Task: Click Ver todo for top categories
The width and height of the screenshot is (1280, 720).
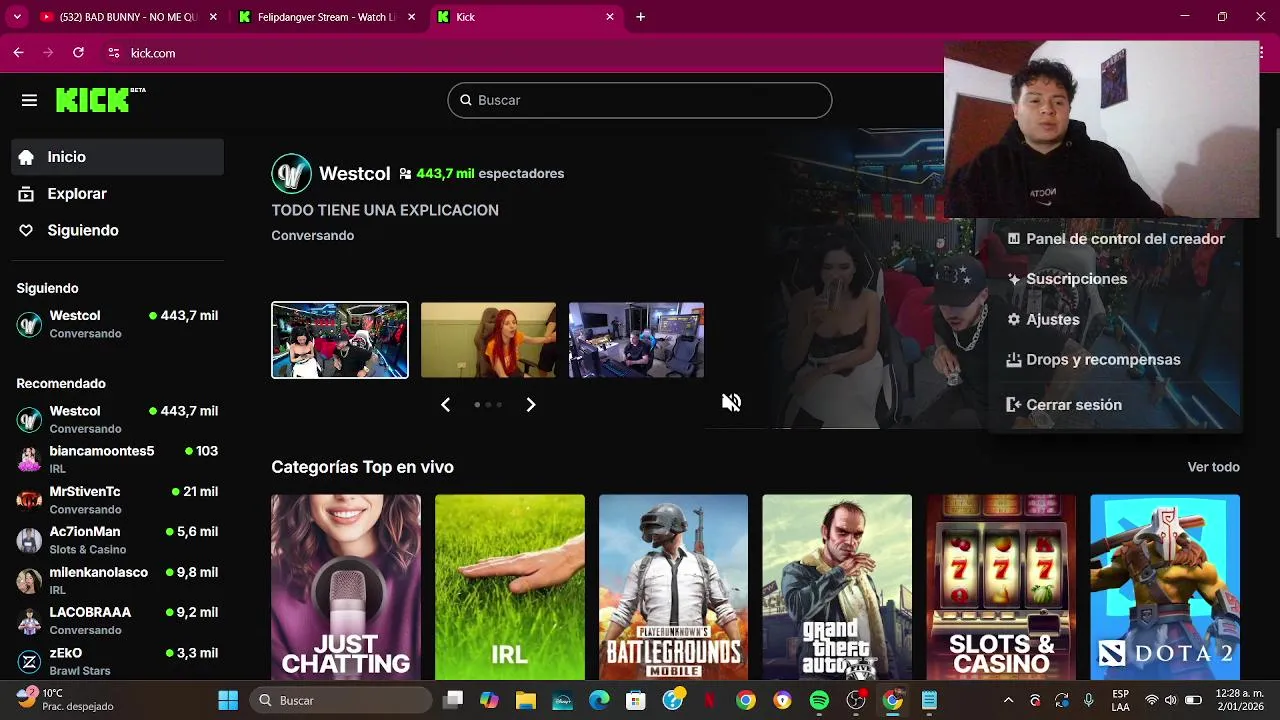Action: 1213,467
